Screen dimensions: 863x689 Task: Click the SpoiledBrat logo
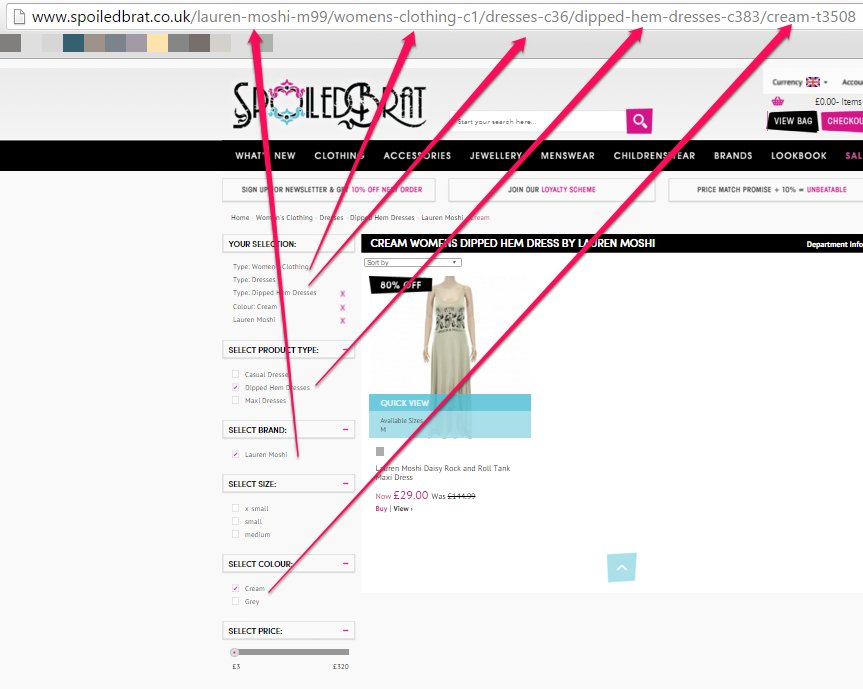[329, 106]
